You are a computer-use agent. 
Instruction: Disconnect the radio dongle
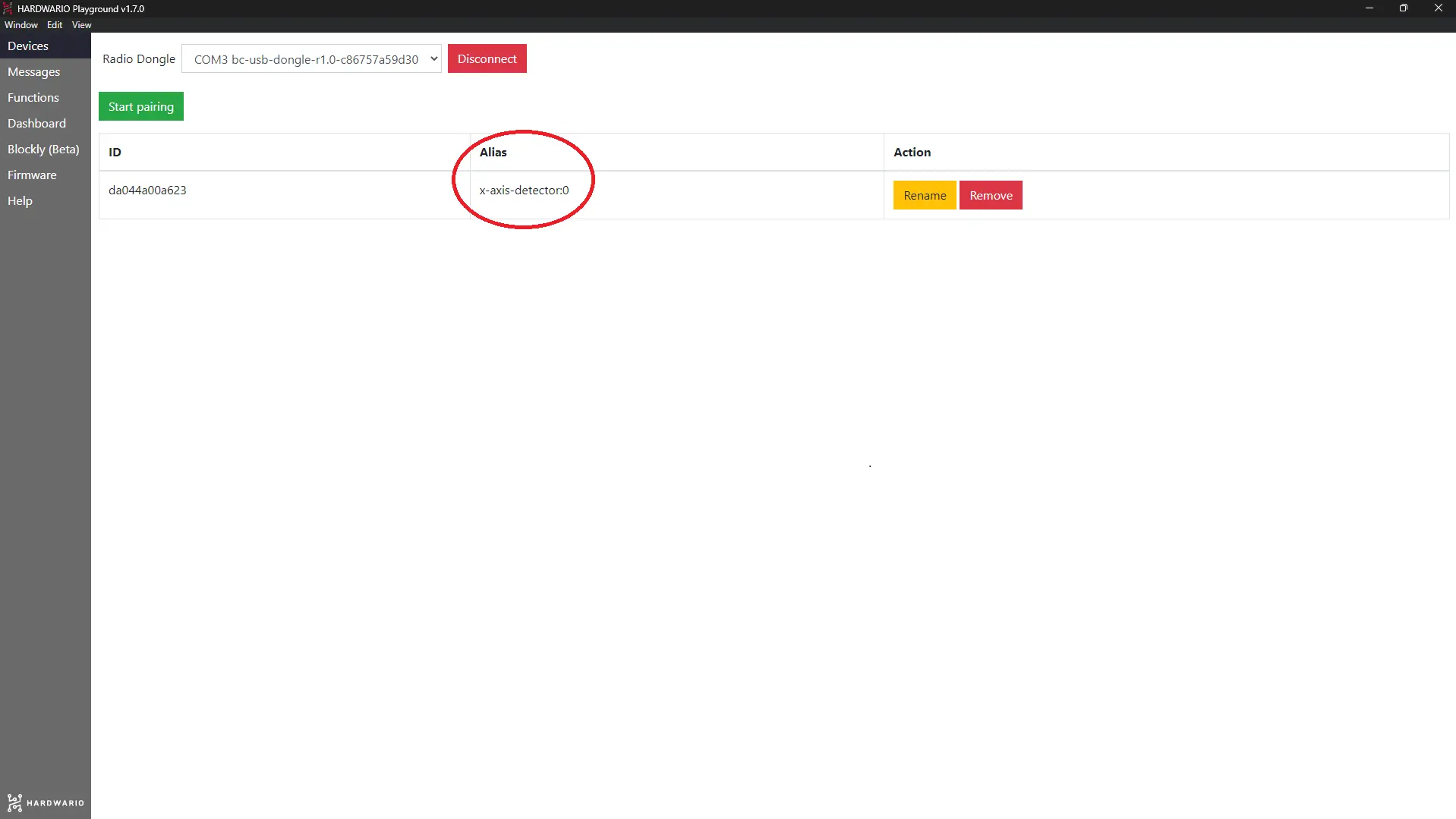[487, 58]
